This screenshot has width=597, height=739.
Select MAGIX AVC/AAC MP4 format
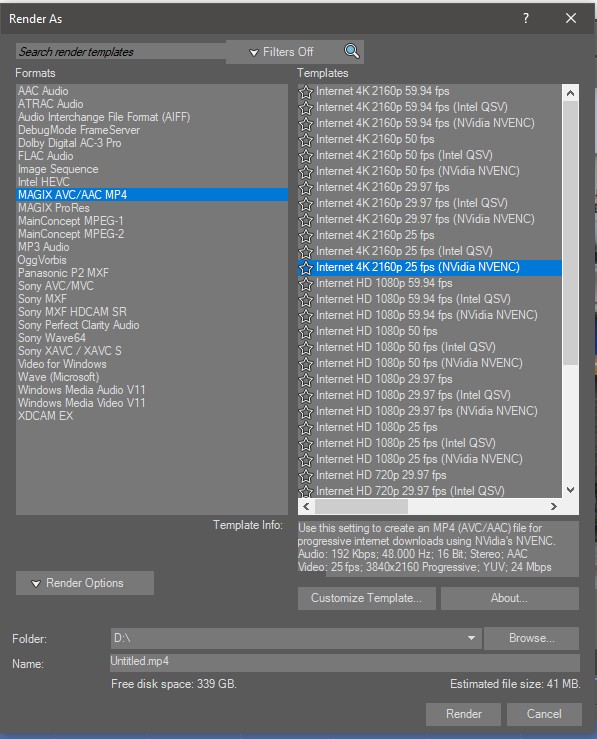[x=152, y=195]
